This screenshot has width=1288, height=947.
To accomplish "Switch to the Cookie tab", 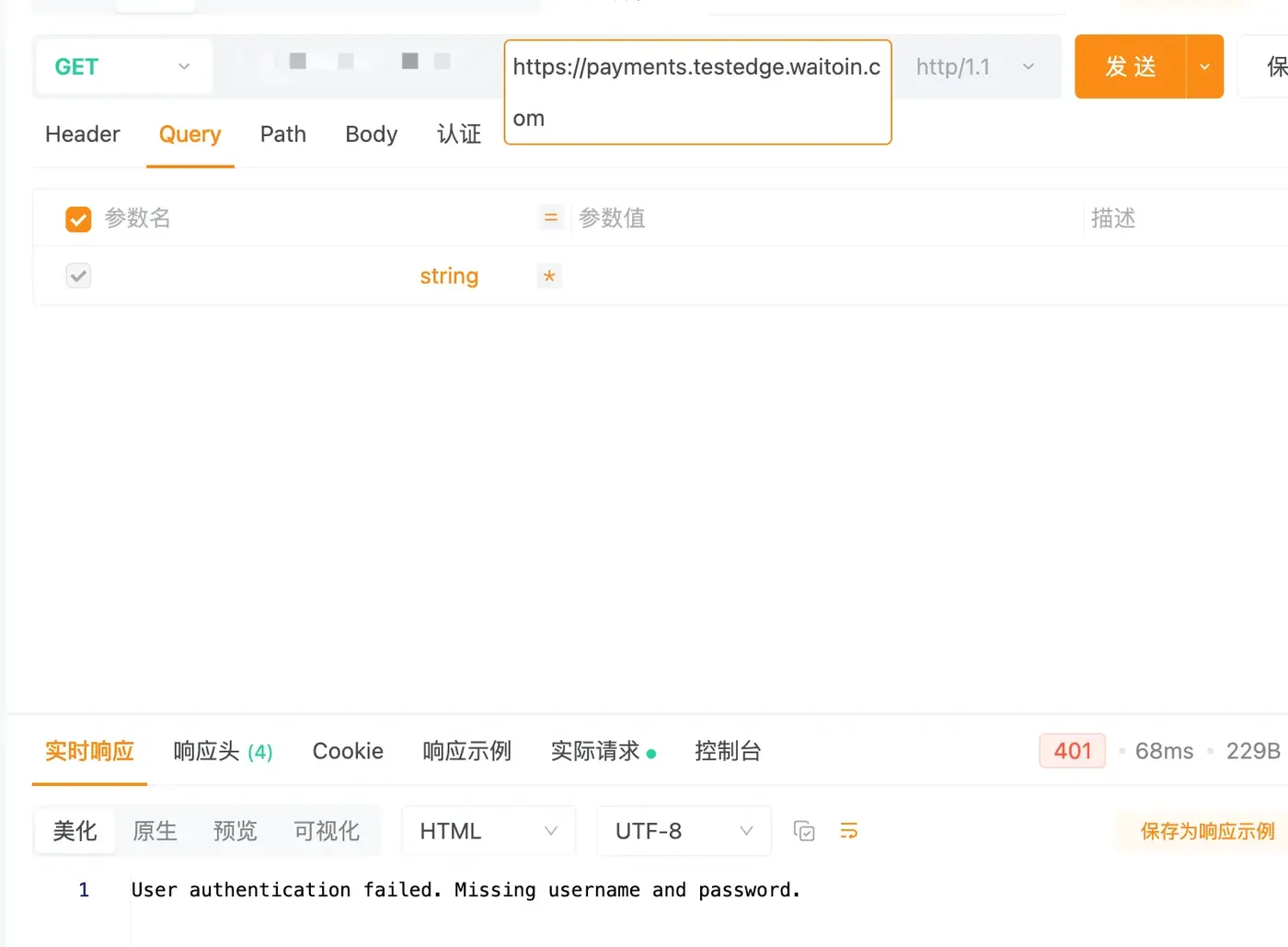I will click(x=348, y=752).
